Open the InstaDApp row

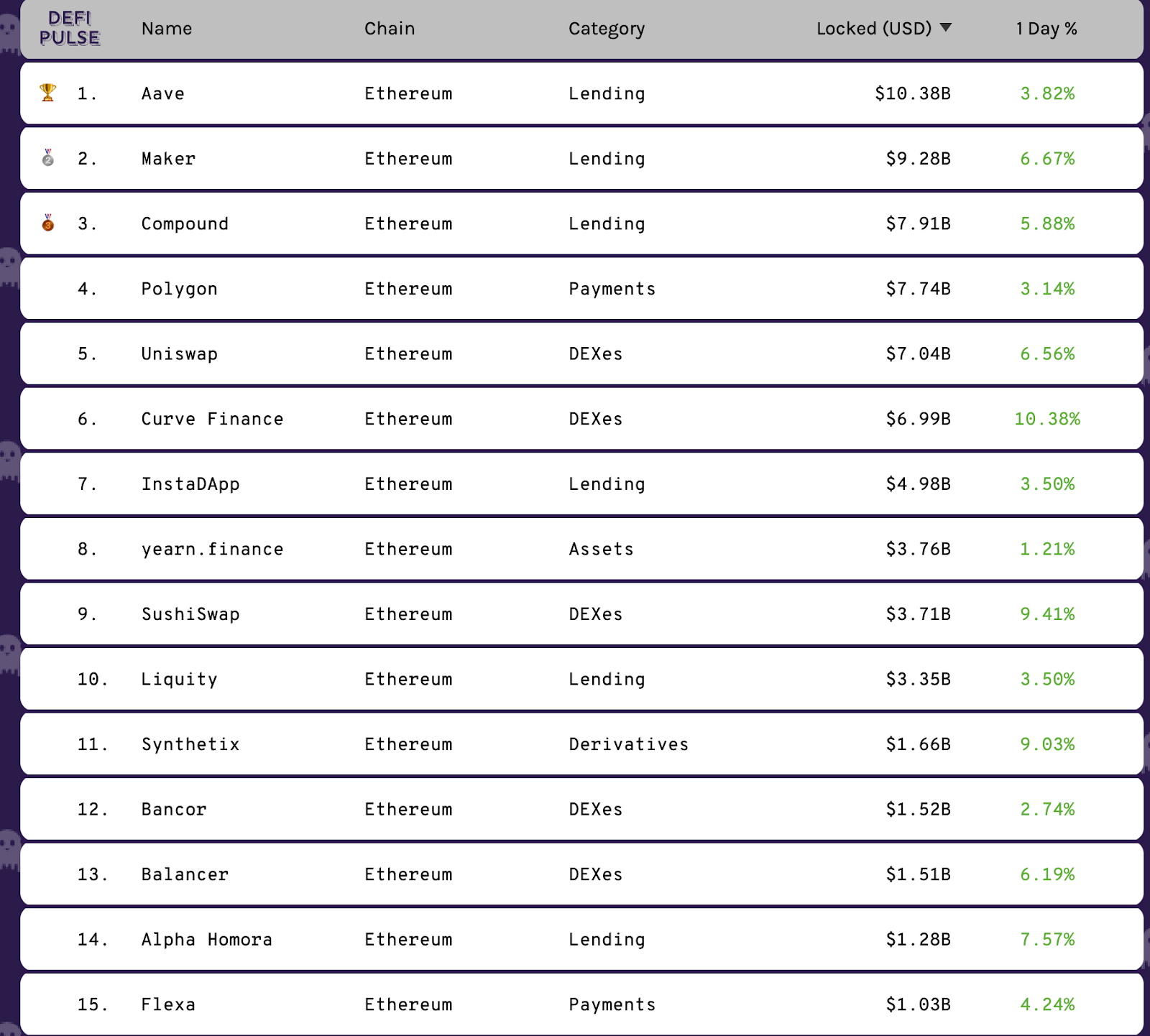click(x=581, y=484)
